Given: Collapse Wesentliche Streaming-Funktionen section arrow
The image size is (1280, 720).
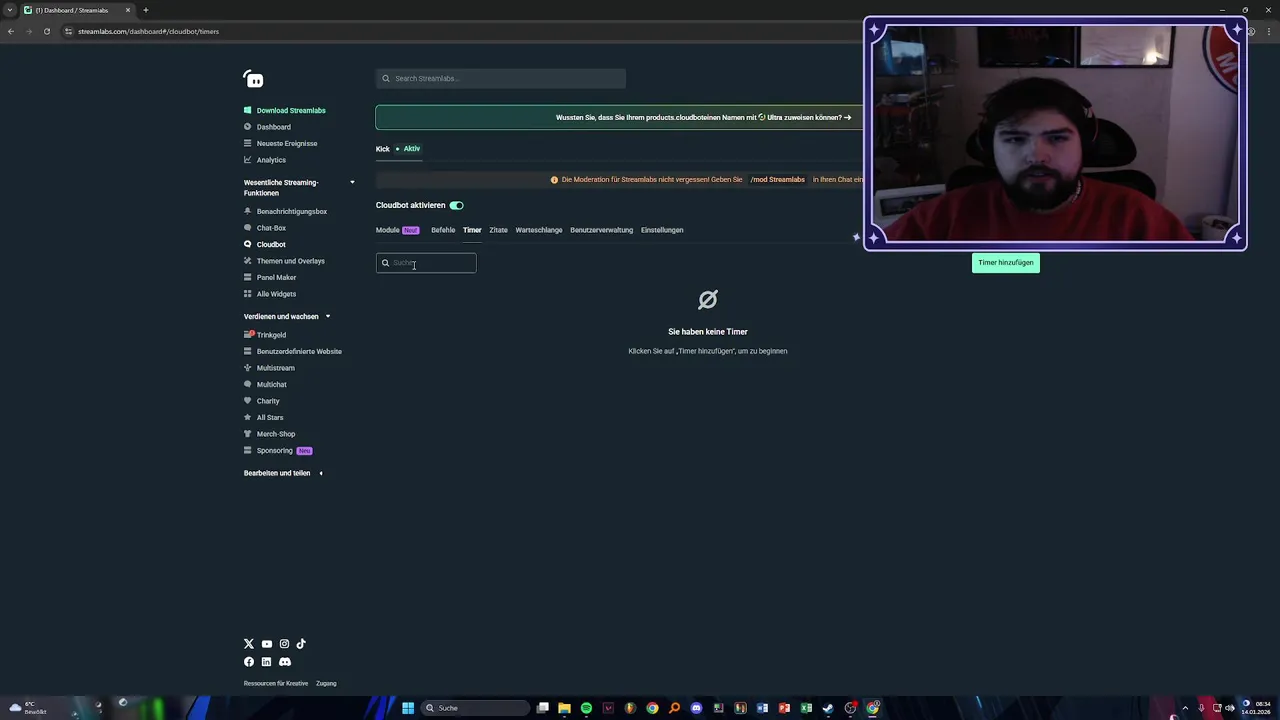Looking at the screenshot, I should pyautogui.click(x=352, y=182).
